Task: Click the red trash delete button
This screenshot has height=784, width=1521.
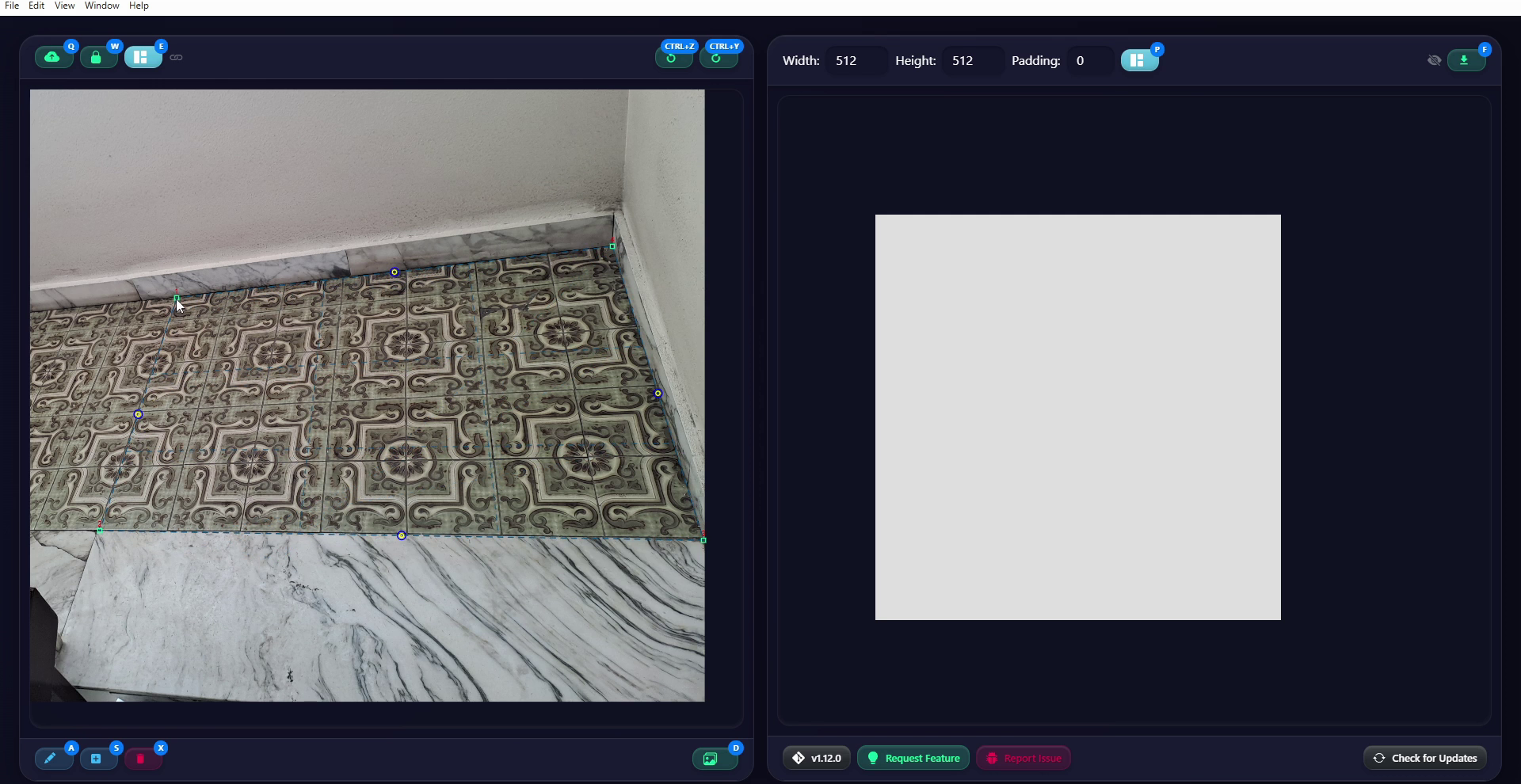Action: (143, 759)
